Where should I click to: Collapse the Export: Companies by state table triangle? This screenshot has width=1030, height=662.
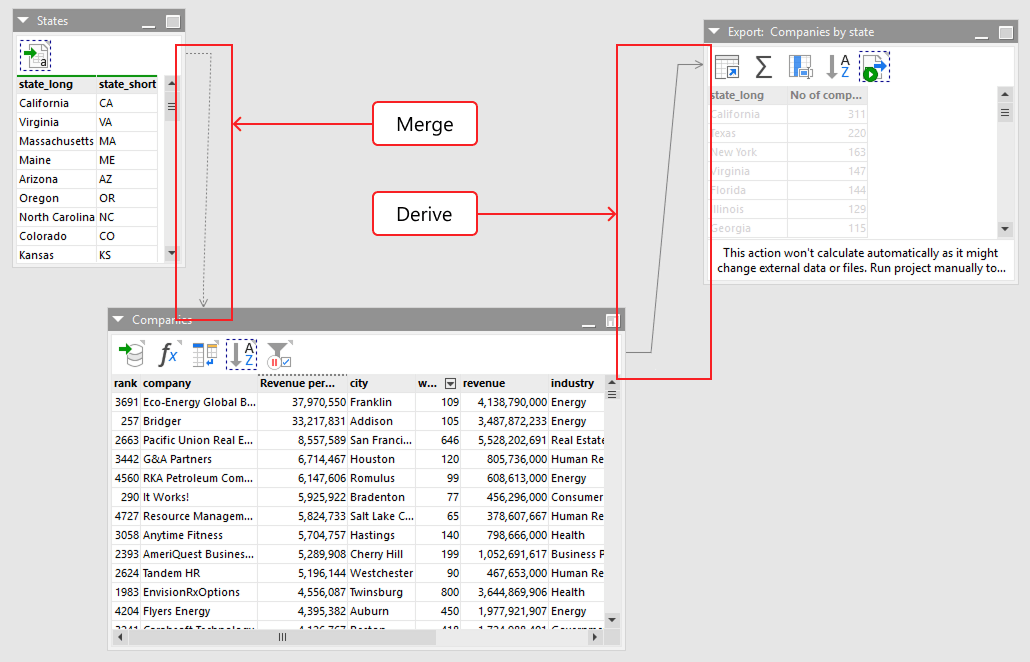(715, 32)
